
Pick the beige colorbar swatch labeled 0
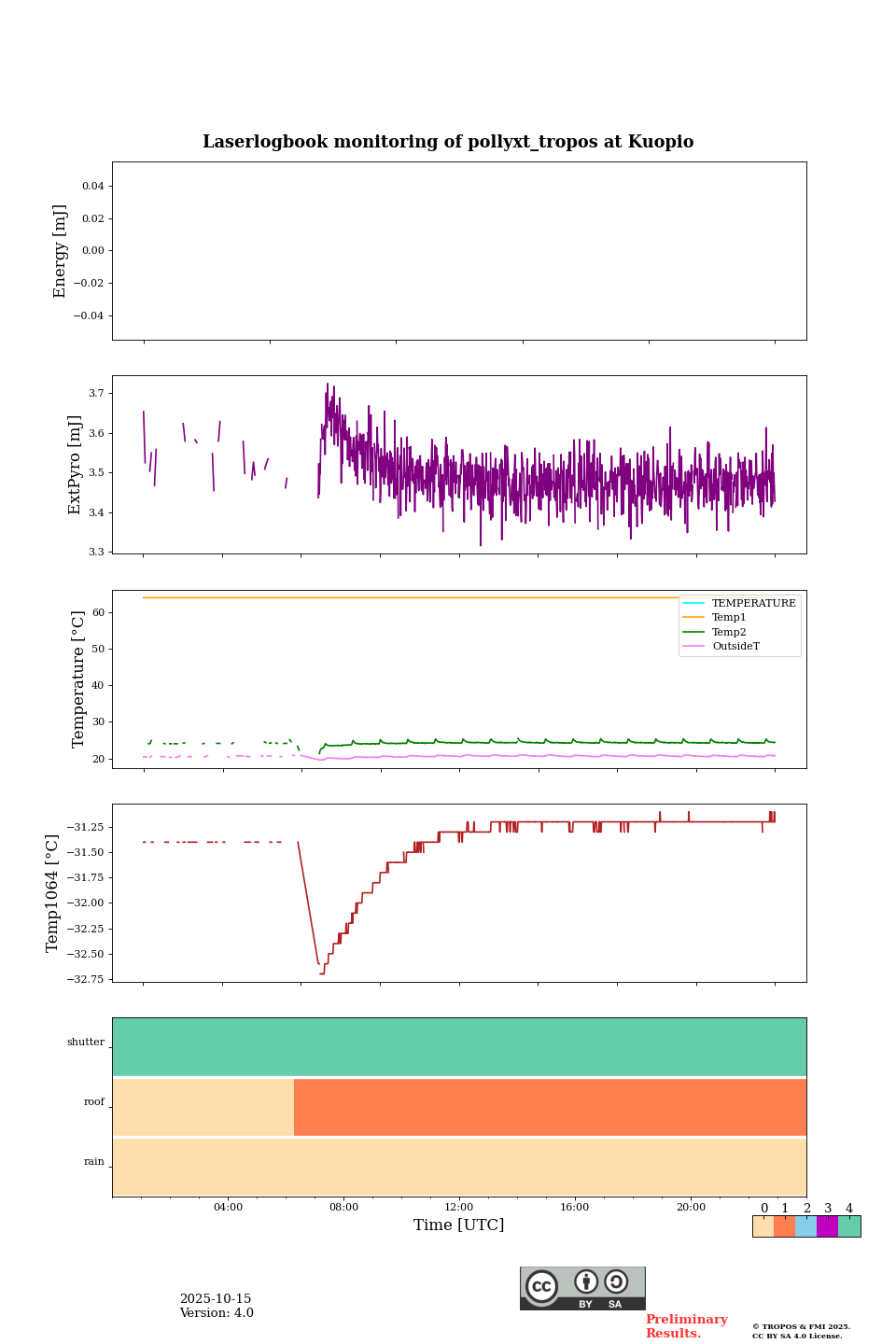[763, 1226]
